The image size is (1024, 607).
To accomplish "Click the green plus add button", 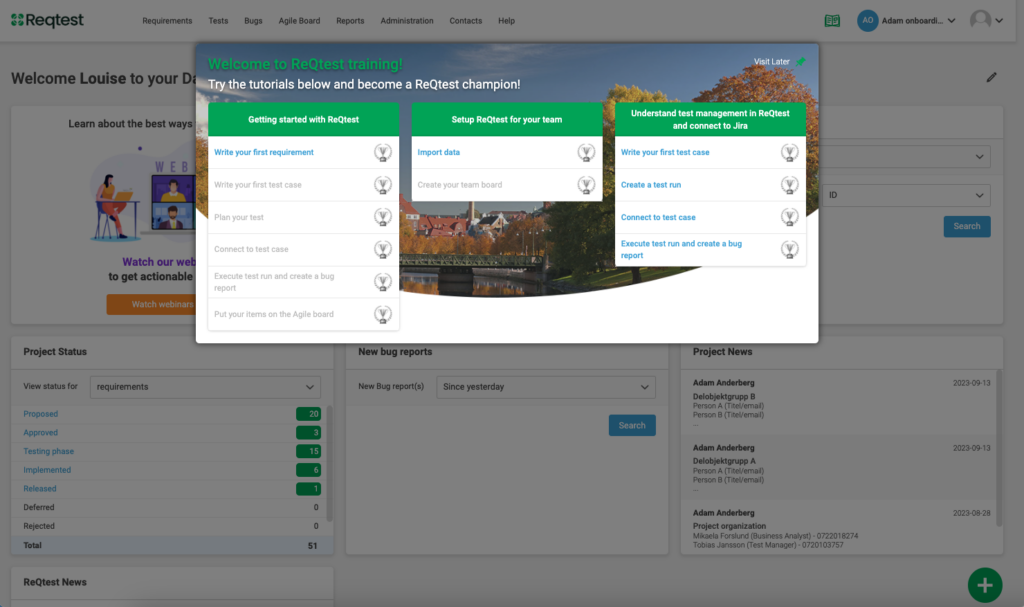I will pyautogui.click(x=985, y=585).
